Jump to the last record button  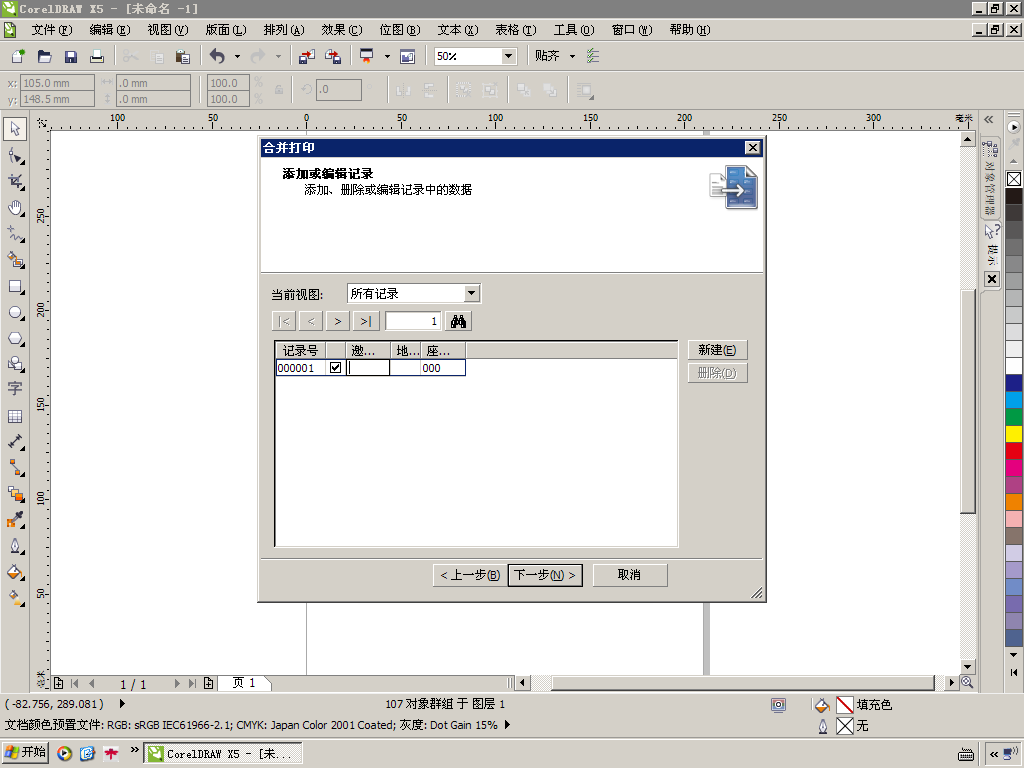point(366,321)
